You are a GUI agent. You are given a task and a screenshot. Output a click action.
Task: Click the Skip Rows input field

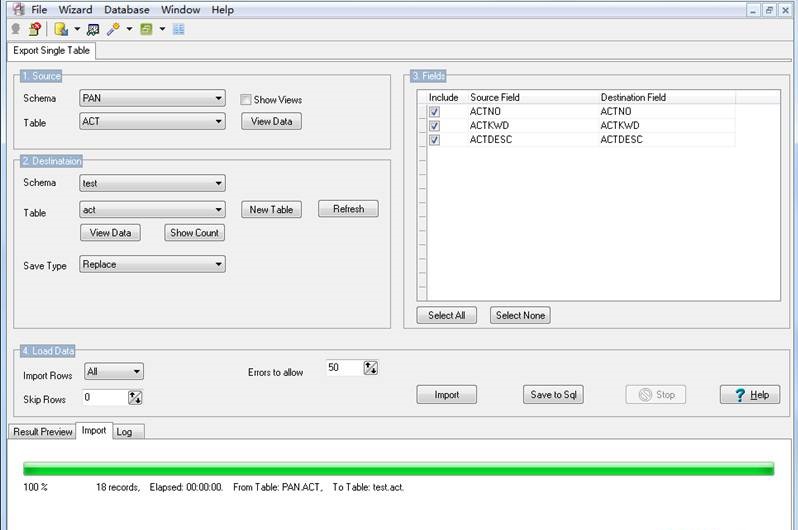106,398
